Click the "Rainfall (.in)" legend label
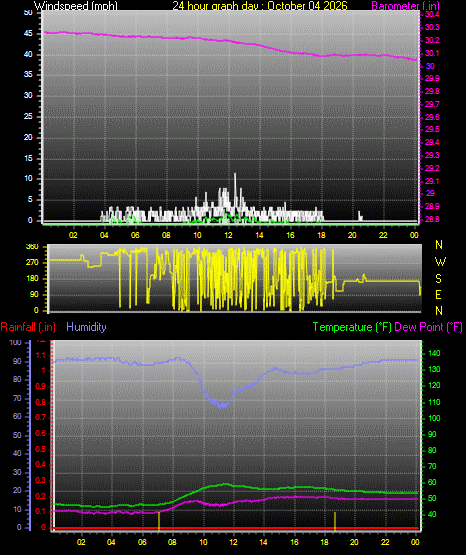The height and width of the screenshot is (555, 466). pos(28,327)
